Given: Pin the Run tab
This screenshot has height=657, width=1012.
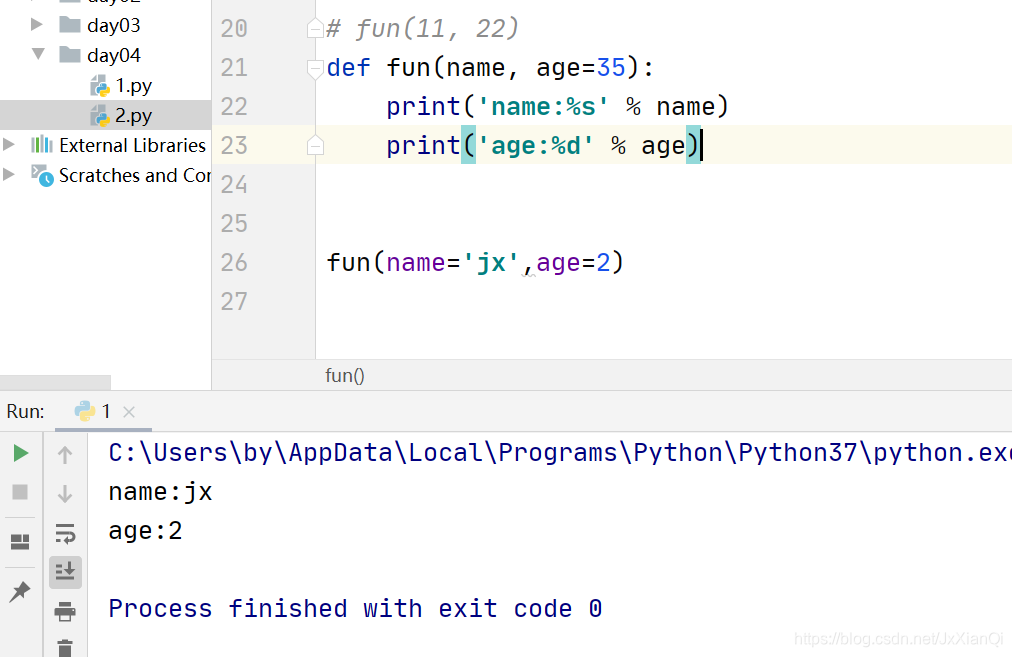Looking at the screenshot, I should 20,591.
